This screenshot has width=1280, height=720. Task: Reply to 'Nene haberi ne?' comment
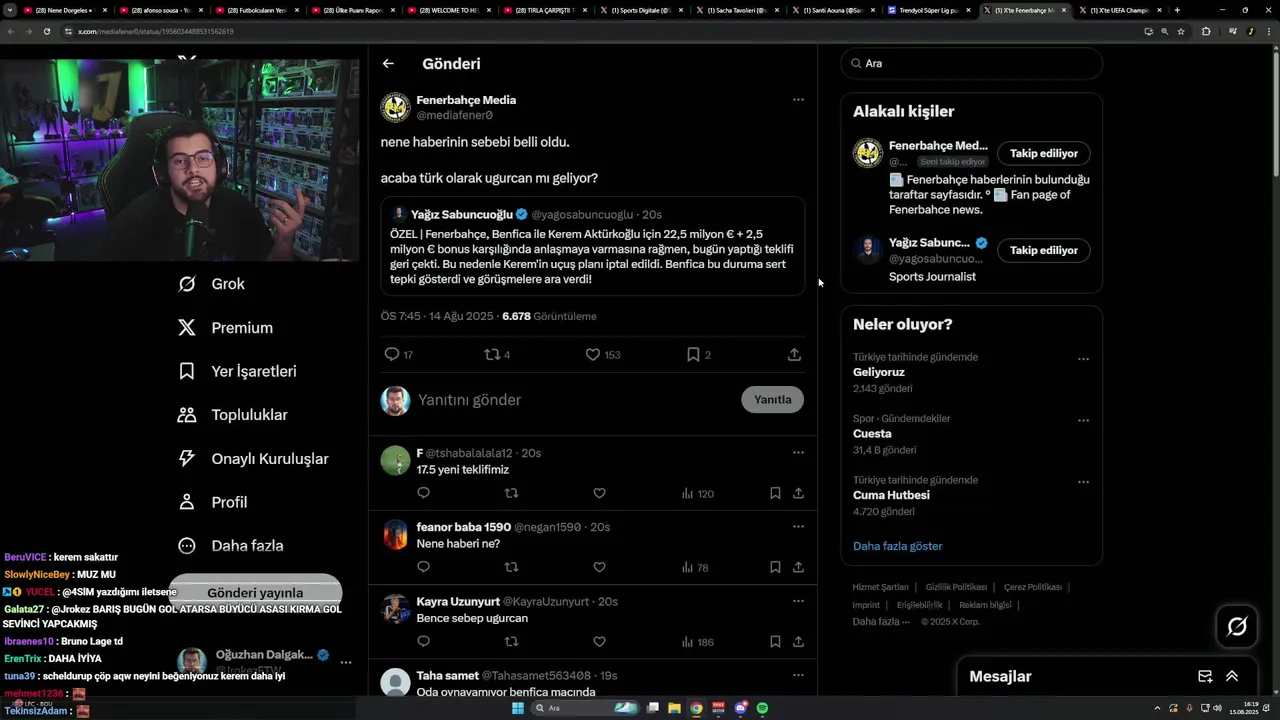(423, 567)
